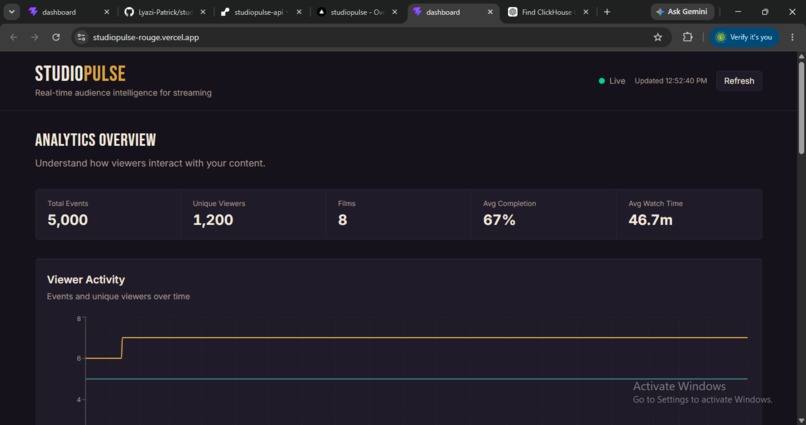Click the Refresh button

click(x=739, y=81)
